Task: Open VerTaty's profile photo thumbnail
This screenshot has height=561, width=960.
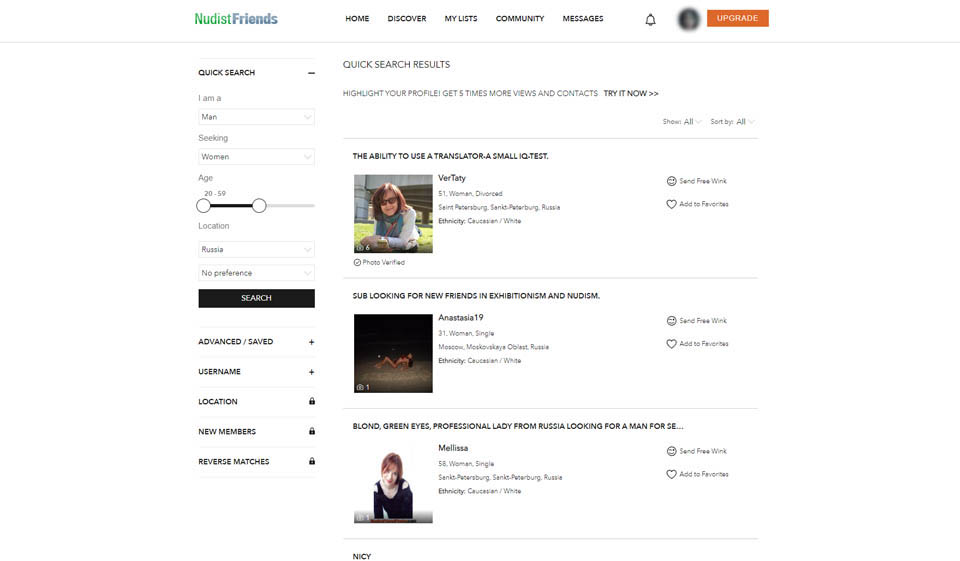Action: [x=393, y=214]
